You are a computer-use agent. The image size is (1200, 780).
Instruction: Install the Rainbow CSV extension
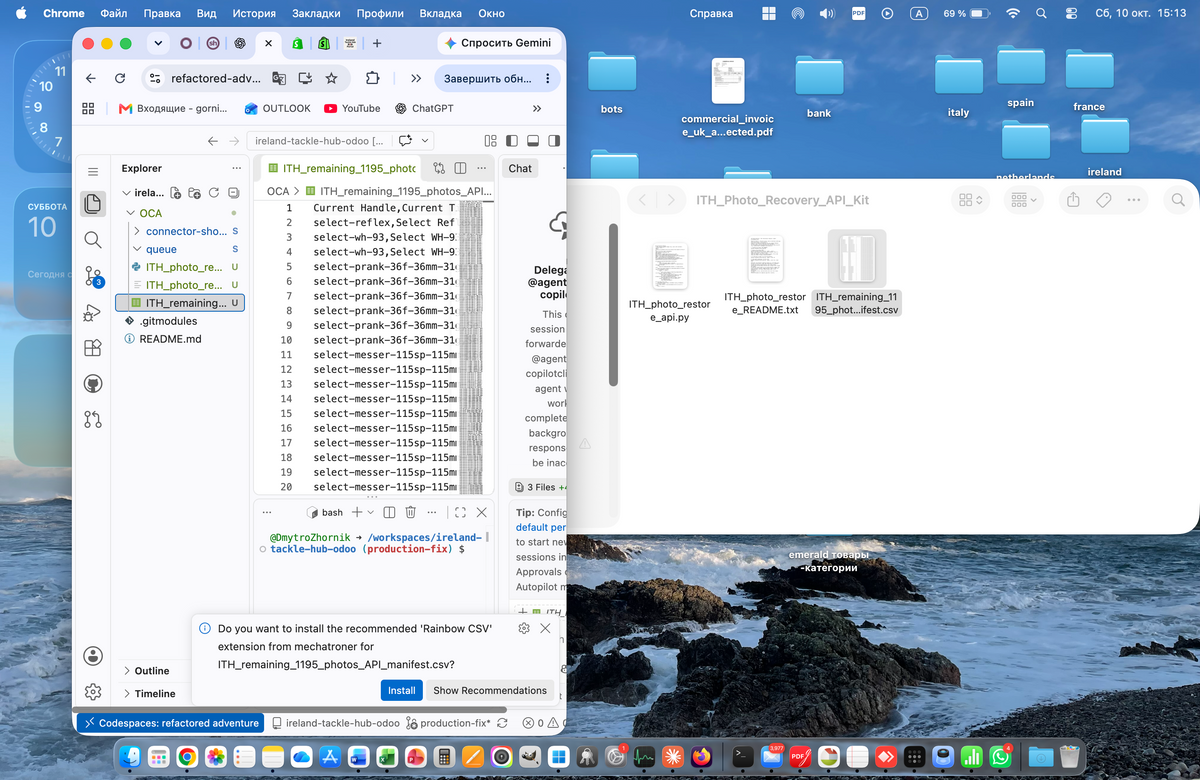point(402,690)
